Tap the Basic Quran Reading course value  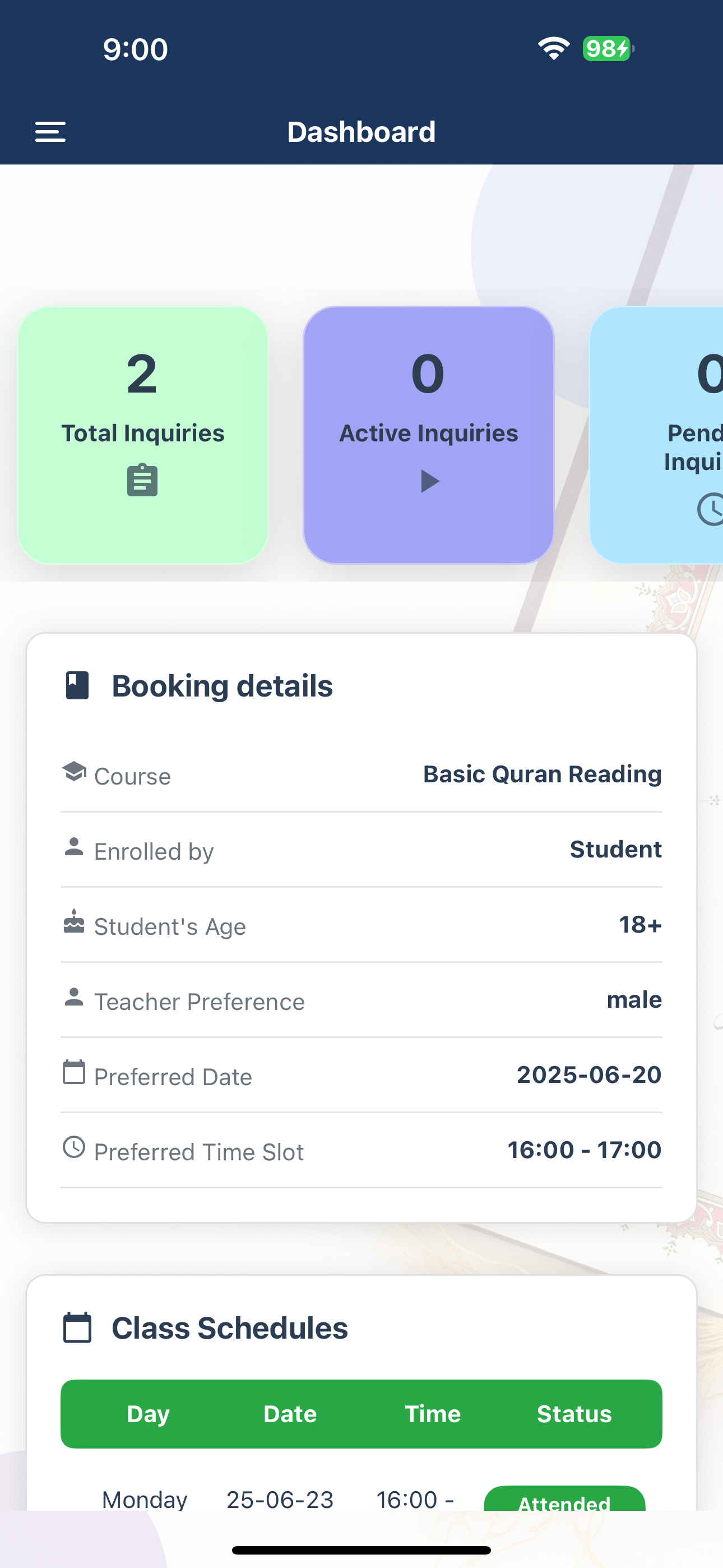point(543,774)
